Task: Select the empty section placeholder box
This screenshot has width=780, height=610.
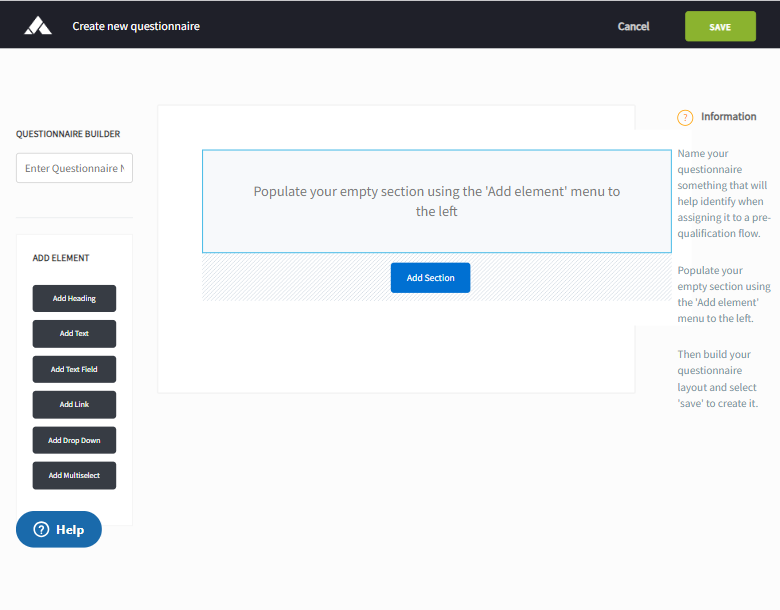Action: click(x=437, y=201)
